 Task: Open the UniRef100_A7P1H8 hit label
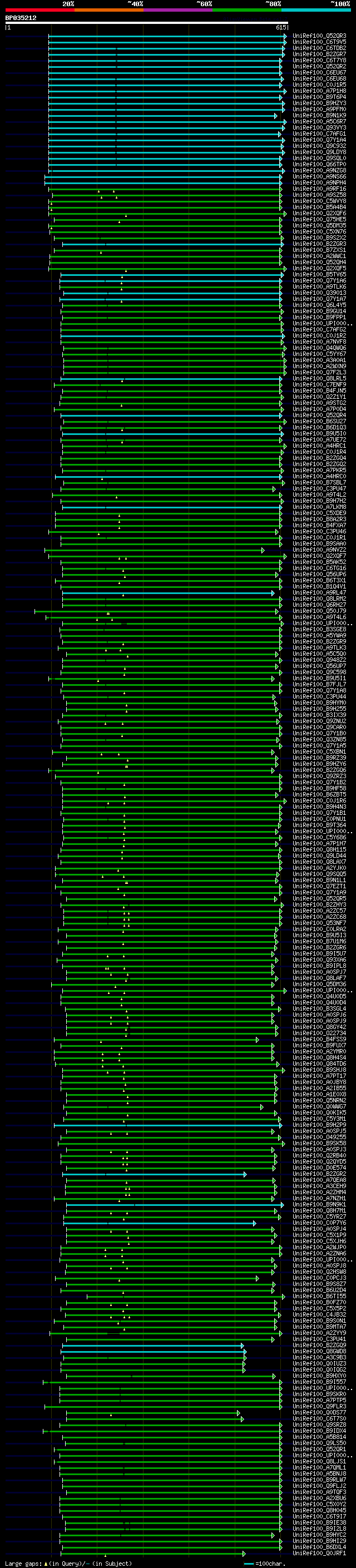pos(319,91)
